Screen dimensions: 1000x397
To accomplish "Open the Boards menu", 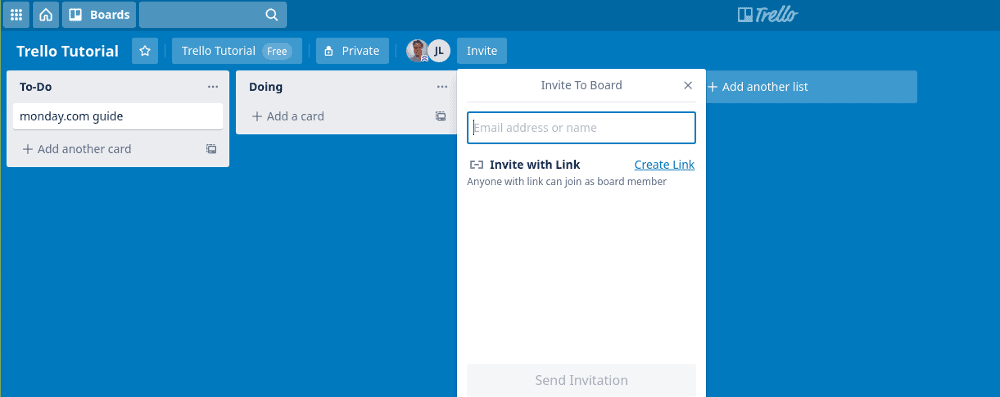I will [x=99, y=15].
